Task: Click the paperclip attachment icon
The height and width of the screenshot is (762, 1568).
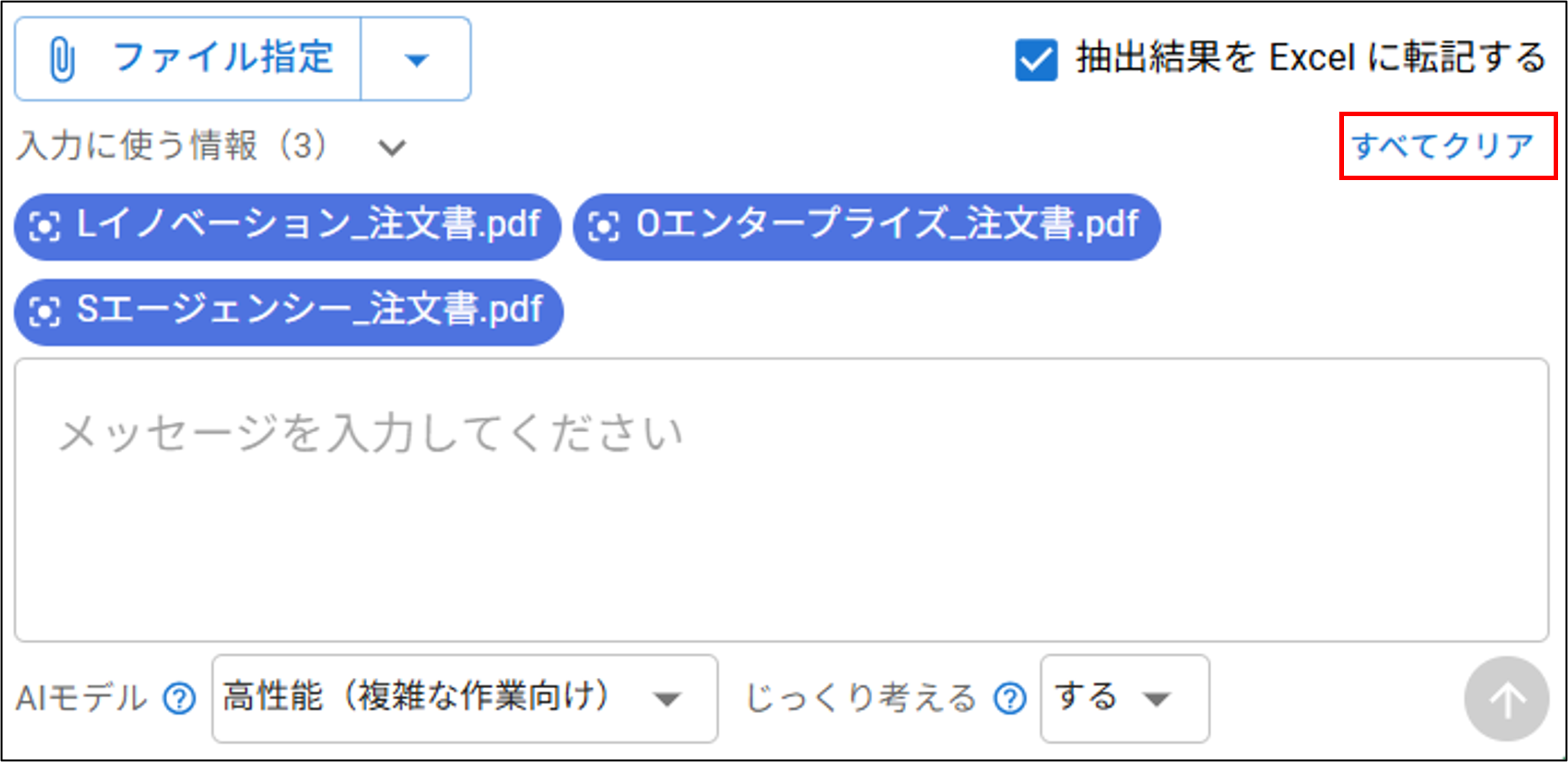Action: click(x=62, y=60)
